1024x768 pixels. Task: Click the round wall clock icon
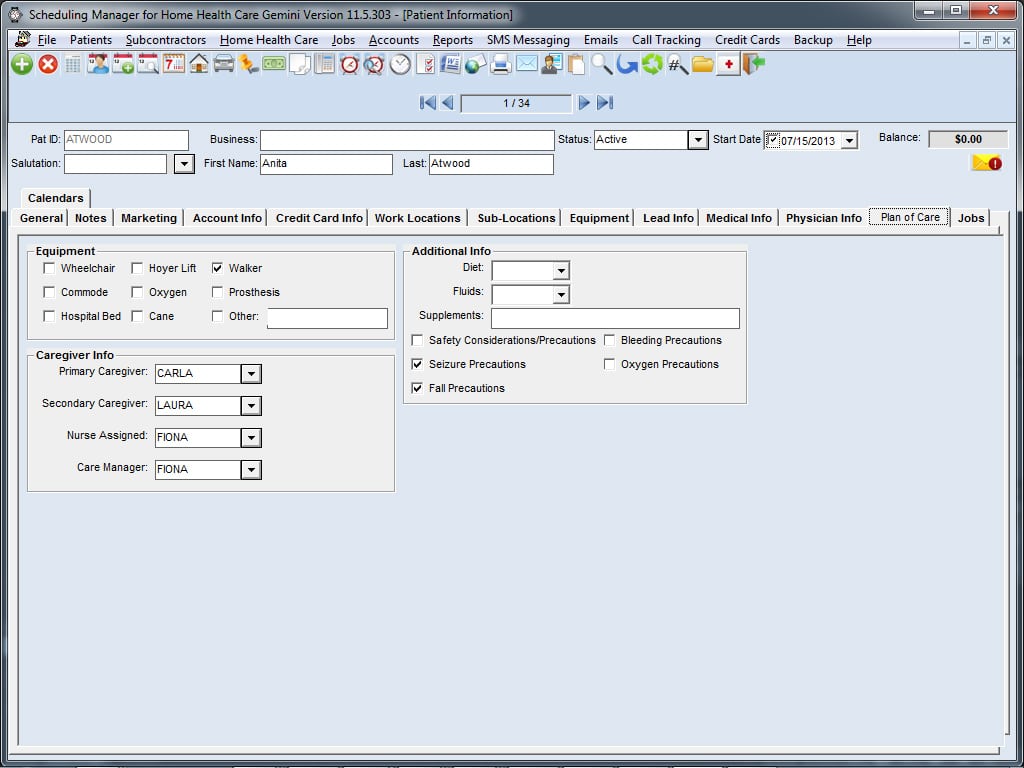pyautogui.click(x=400, y=64)
